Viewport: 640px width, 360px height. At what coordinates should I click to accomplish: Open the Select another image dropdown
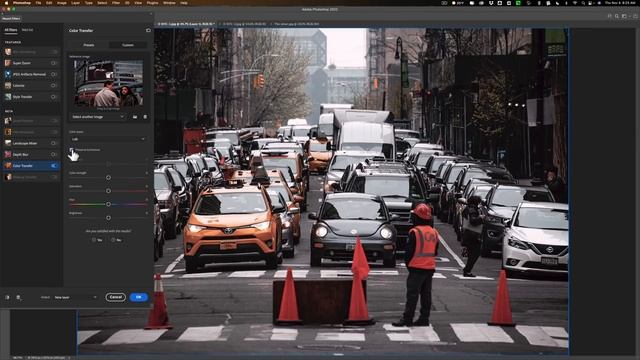point(98,117)
